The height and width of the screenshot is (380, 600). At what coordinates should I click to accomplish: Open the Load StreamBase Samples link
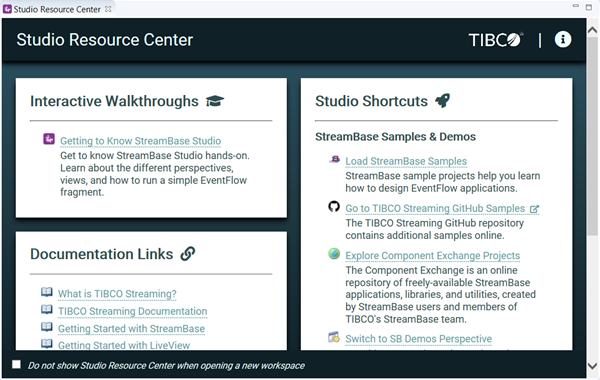coord(406,161)
